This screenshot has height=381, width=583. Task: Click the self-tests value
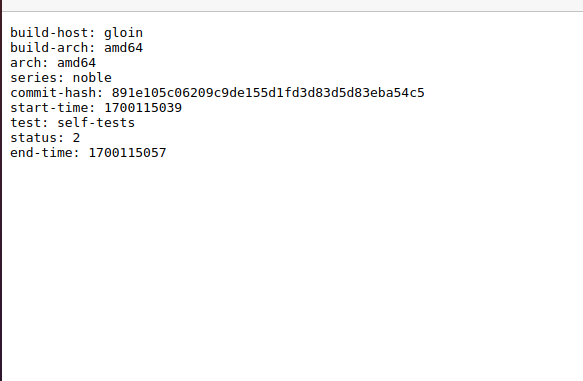(x=96, y=123)
